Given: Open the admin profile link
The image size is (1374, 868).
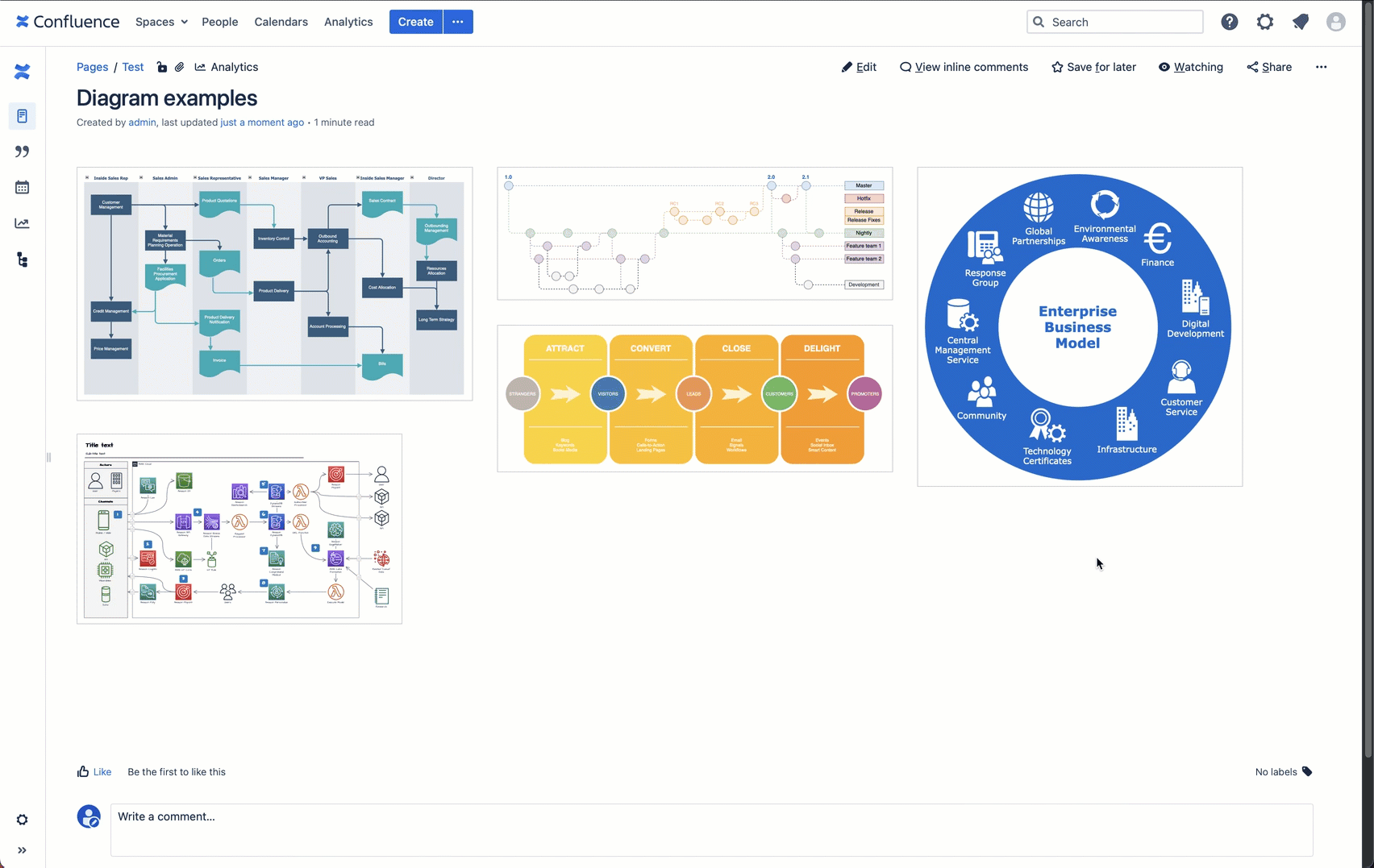Looking at the screenshot, I should [x=142, y=122].
